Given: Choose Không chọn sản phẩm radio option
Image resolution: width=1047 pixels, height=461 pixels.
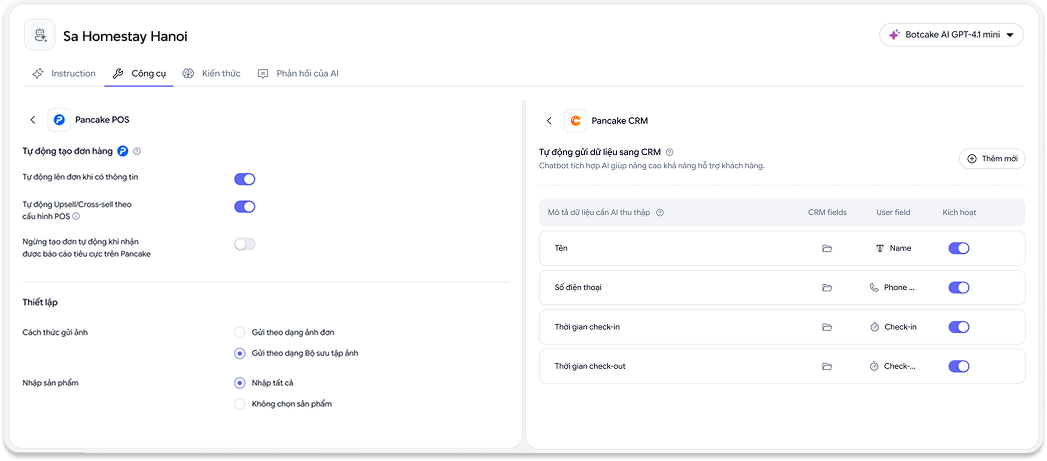Looking at the screenshot, I should point(240,404).
